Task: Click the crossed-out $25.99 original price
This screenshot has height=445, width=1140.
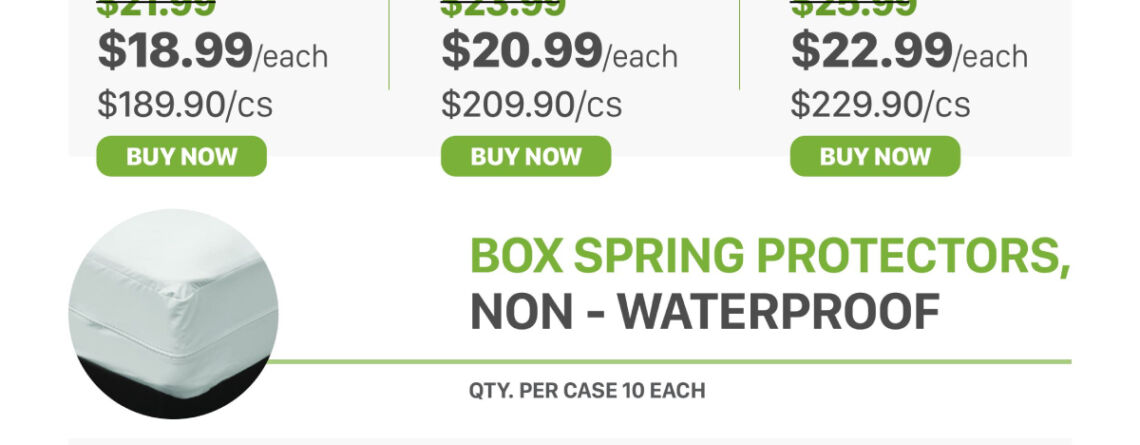Action: (x=853, y=8)
